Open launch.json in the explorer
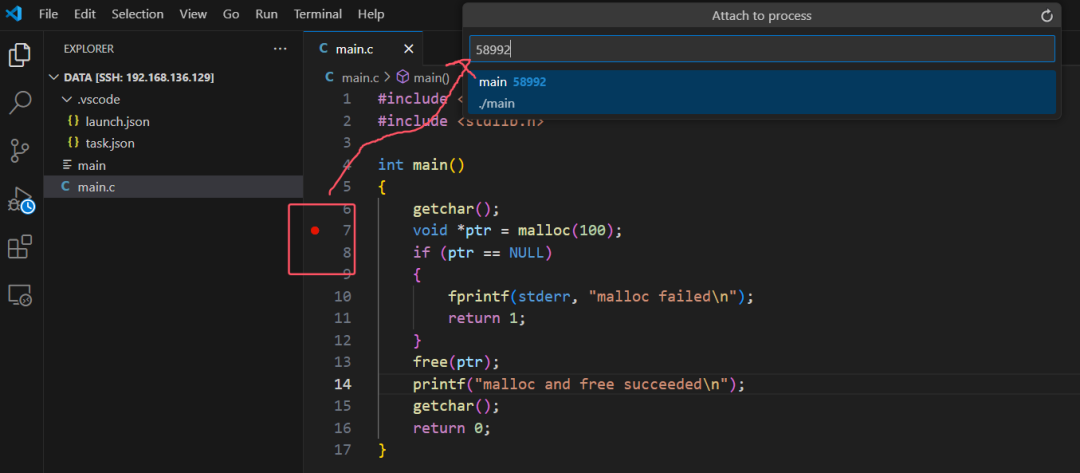This screenshot has width=1080, height=473. (116, 122)
